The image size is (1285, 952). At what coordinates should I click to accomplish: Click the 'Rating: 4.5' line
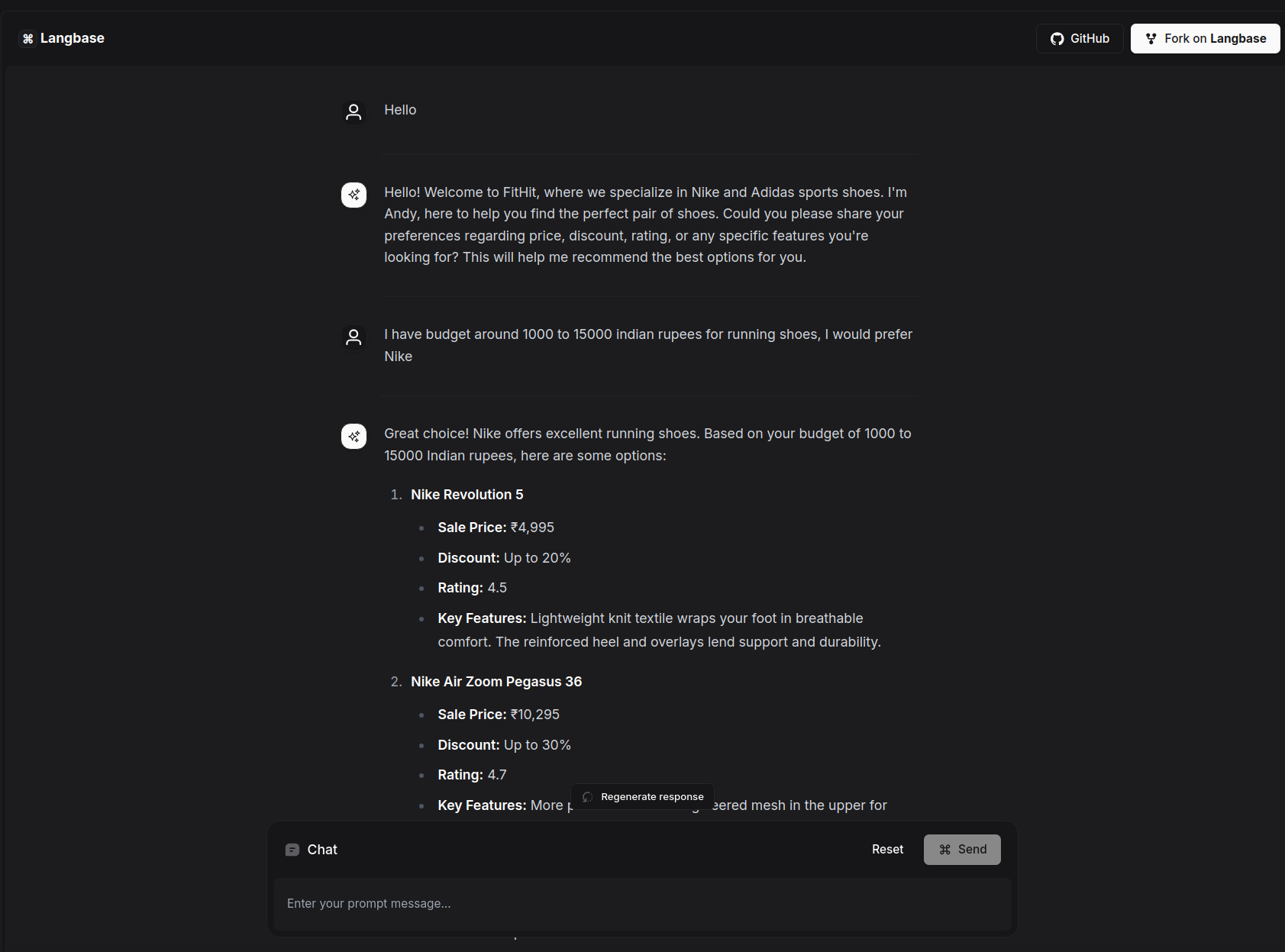click(x=472, y=588)
